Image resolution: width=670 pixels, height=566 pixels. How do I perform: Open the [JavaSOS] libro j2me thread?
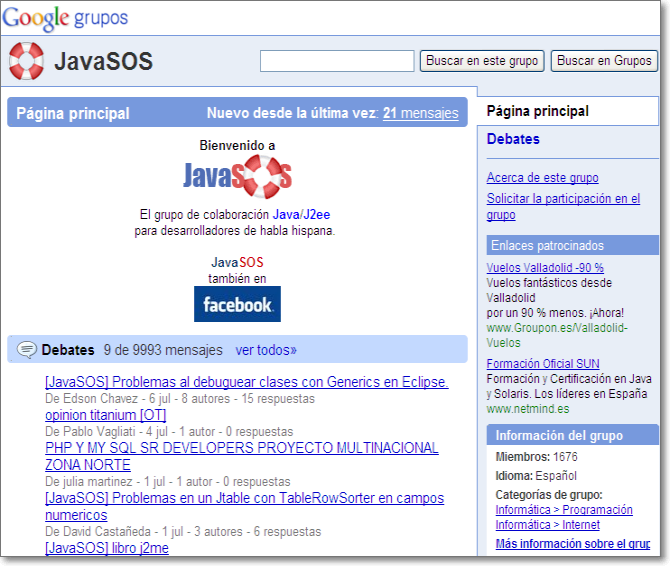point(107,548)
